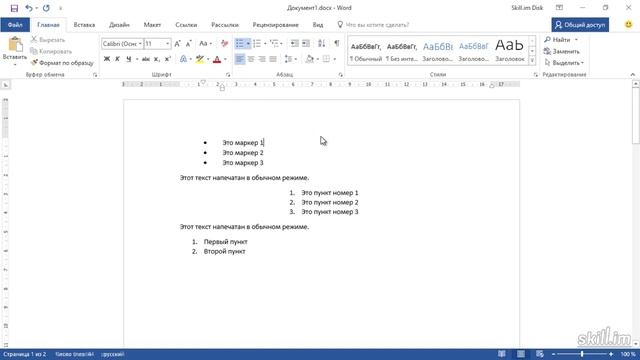Click the 'Что вы хотите сделать?' search field
640x360 pixels.
373,24
